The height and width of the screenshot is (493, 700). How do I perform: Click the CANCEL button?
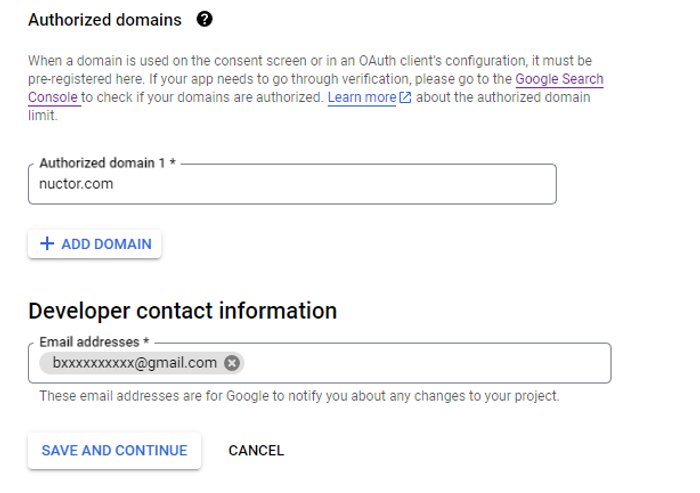tap(256, 451)
